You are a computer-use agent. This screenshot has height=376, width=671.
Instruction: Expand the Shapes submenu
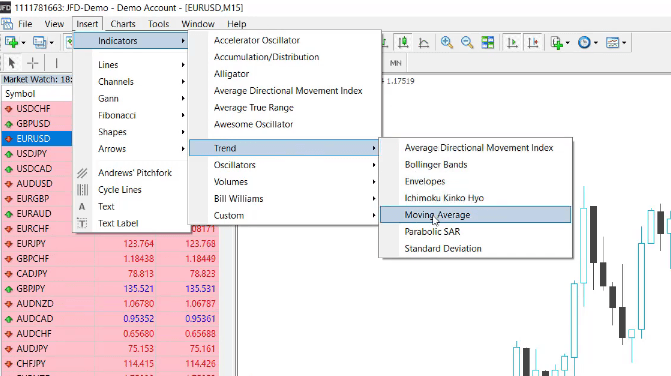[131, 132]
